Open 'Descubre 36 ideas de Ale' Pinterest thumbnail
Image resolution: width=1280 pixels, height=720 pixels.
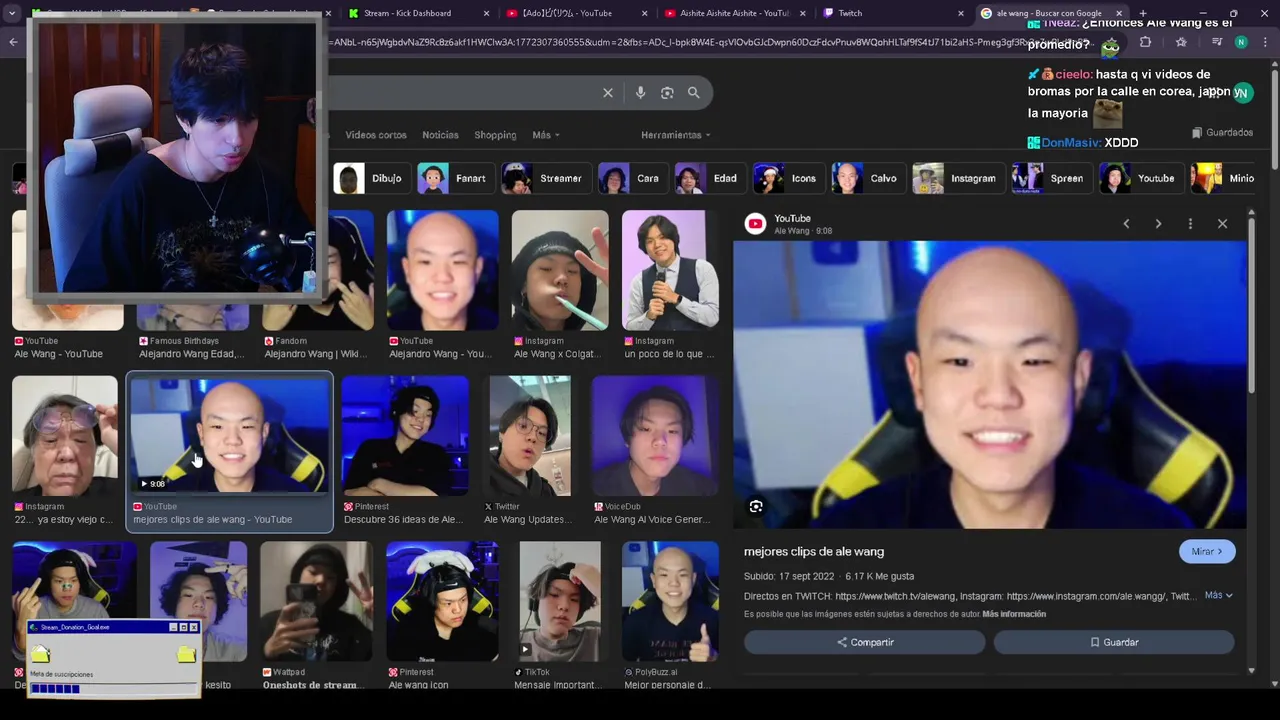click(405, 436)
